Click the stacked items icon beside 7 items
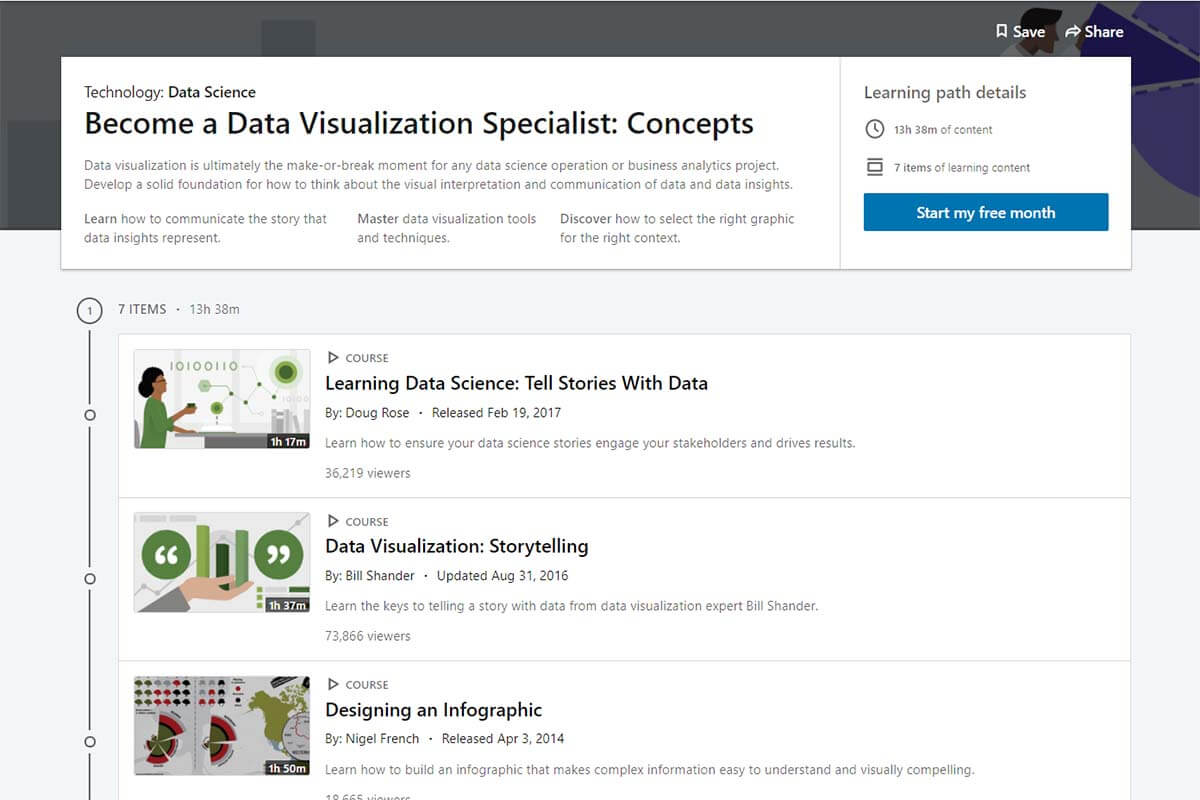 click(875, 167)
